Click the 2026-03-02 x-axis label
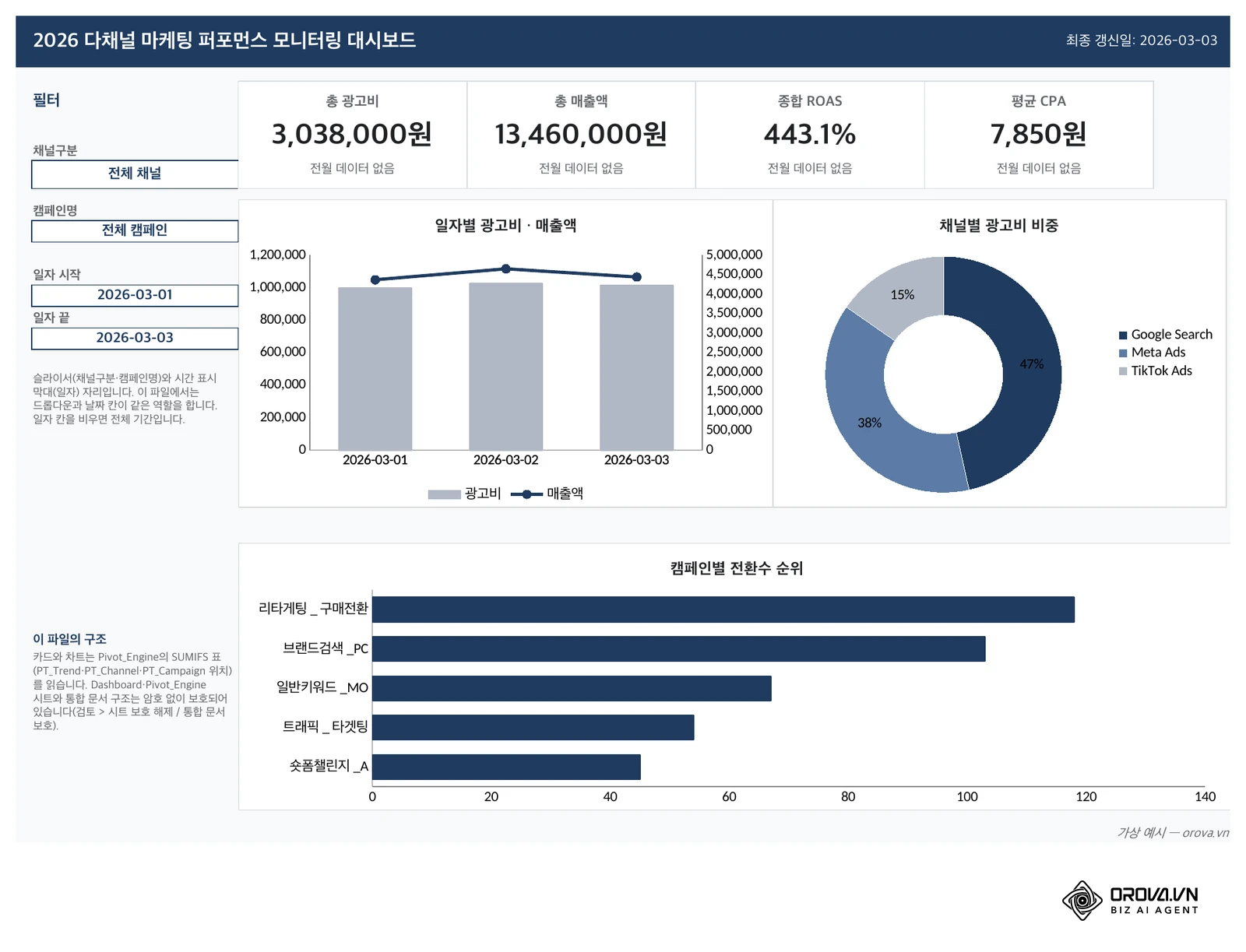The width and height of the screenshot is (1246, 952). point(506,460)
